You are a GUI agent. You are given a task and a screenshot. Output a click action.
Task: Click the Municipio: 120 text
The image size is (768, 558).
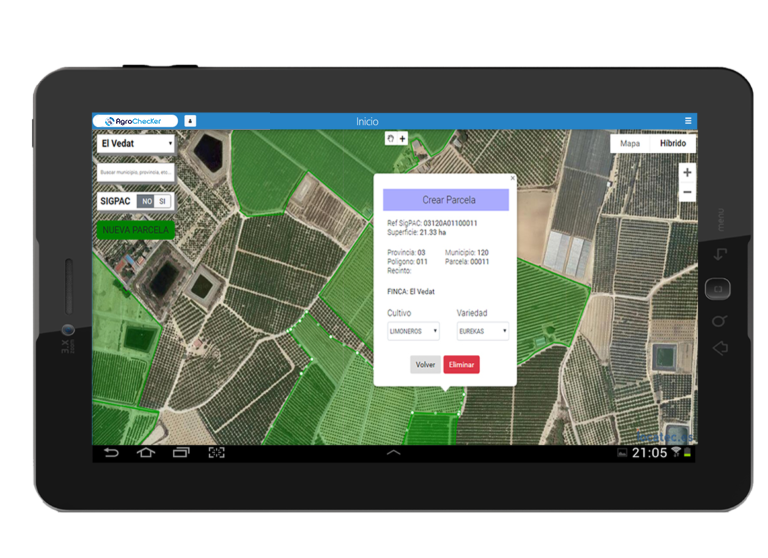[467, 252]
